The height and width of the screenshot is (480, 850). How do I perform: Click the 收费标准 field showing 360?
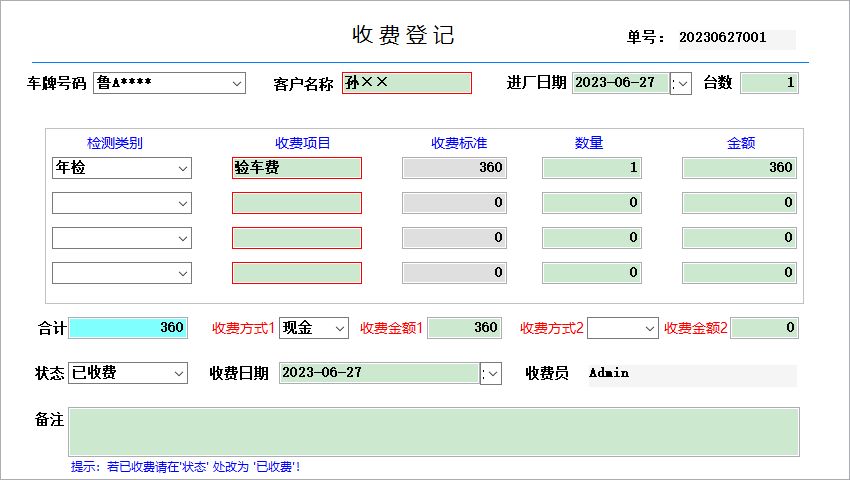(x=454, y=168)
